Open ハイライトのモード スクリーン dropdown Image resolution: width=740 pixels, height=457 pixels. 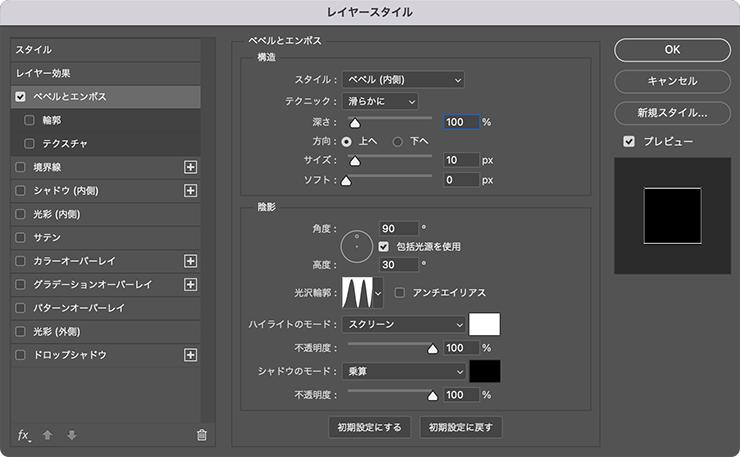pos(403,325)
